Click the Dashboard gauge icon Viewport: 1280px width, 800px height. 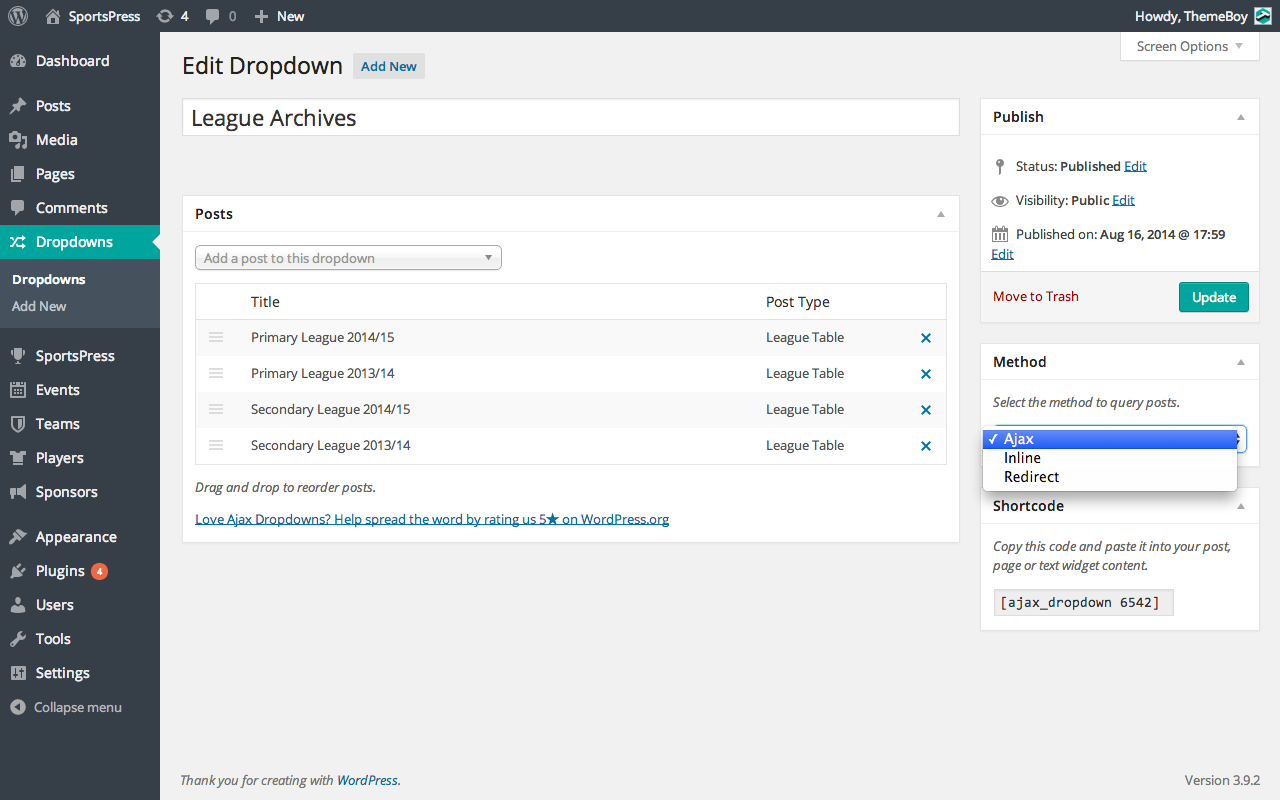(18, 61)
